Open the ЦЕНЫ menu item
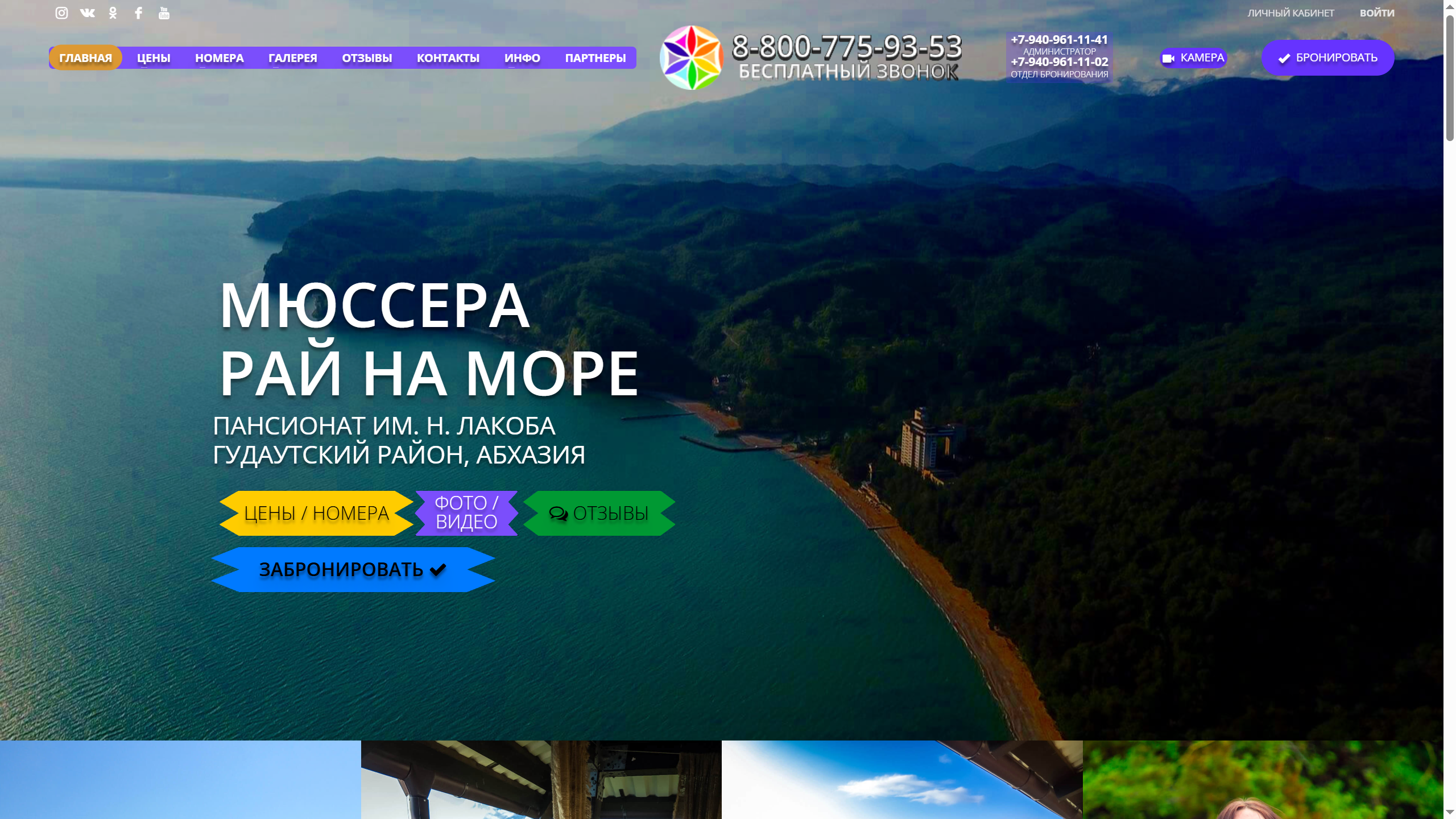This screenshot has width=1456, height=819. pos(154,57)
